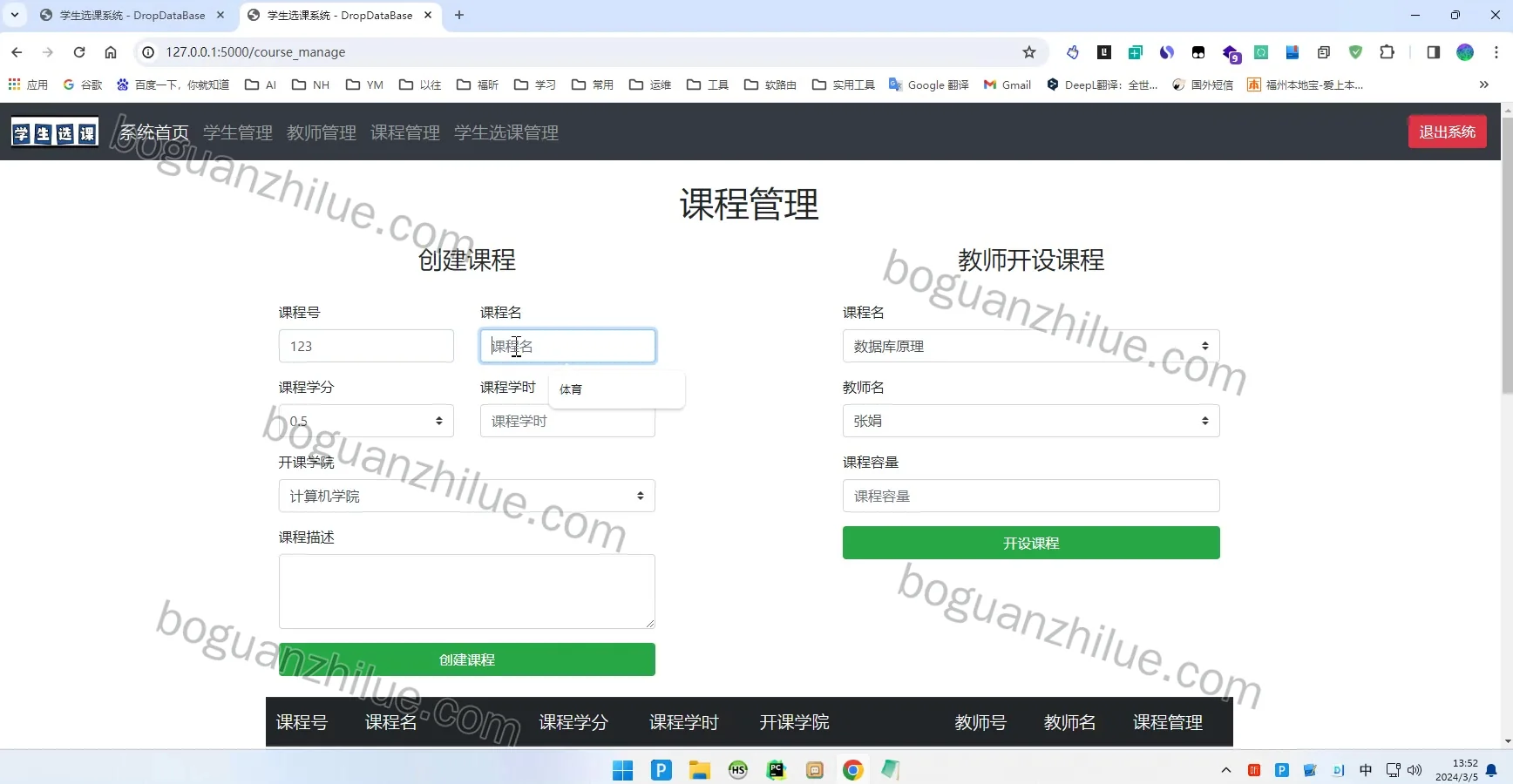Screen dimensions: 1513x784
Task: Open the Windows Start button
Action: [622, 770]
